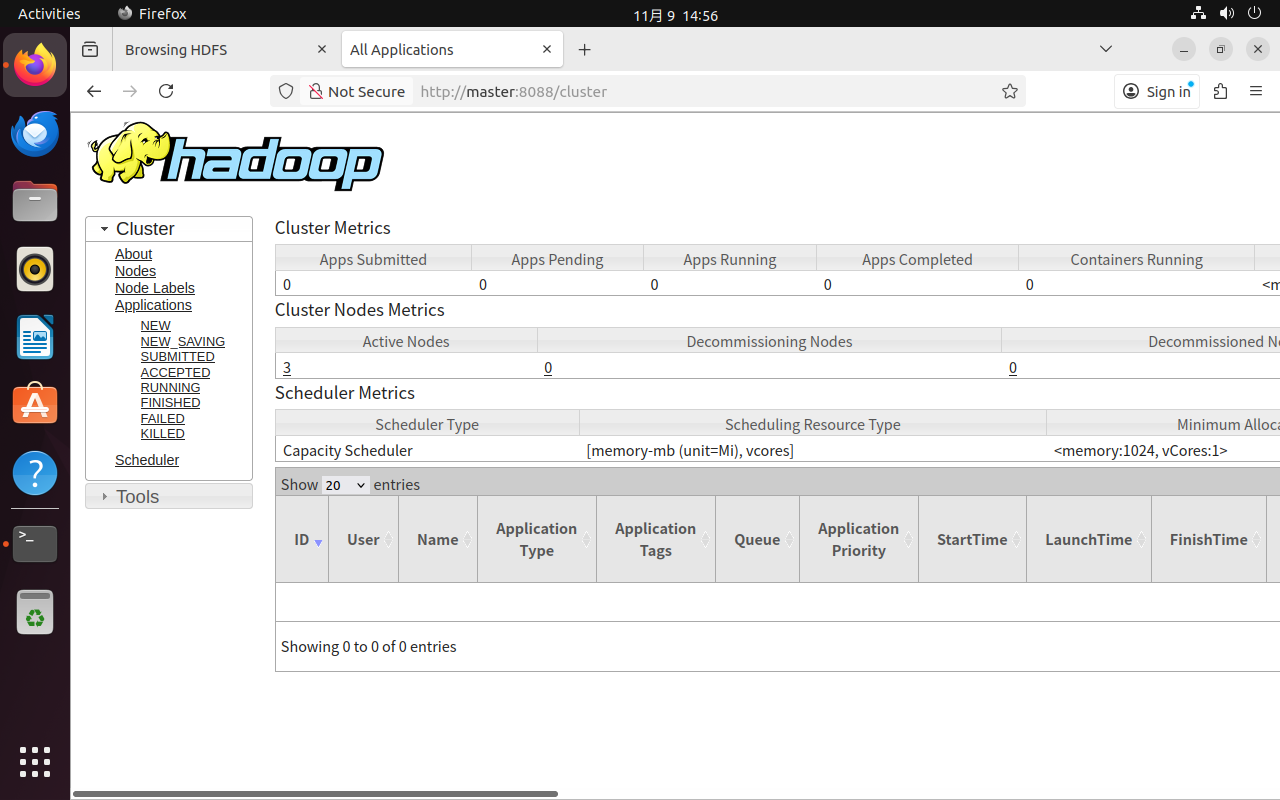This screenshot has height=800, width=1280.
Task: Go back with browser back arrow
Action: pyautogui.click(x=94, y=91)
